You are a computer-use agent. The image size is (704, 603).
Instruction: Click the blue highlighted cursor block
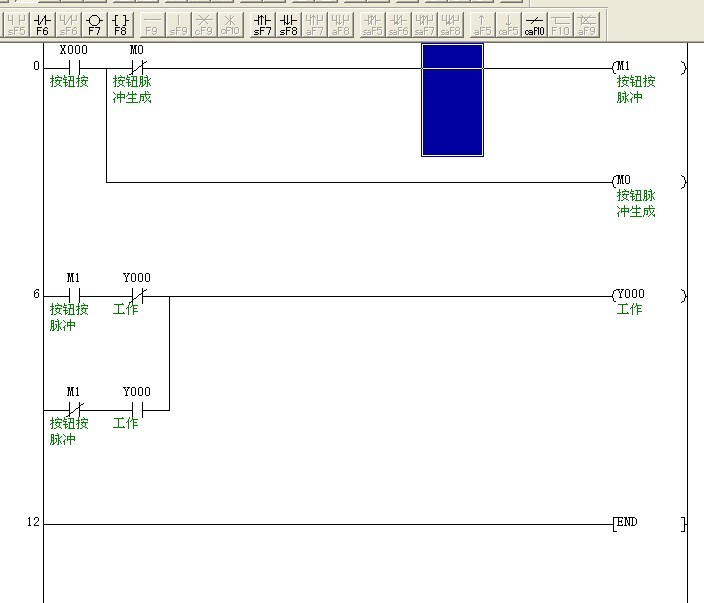452,99
